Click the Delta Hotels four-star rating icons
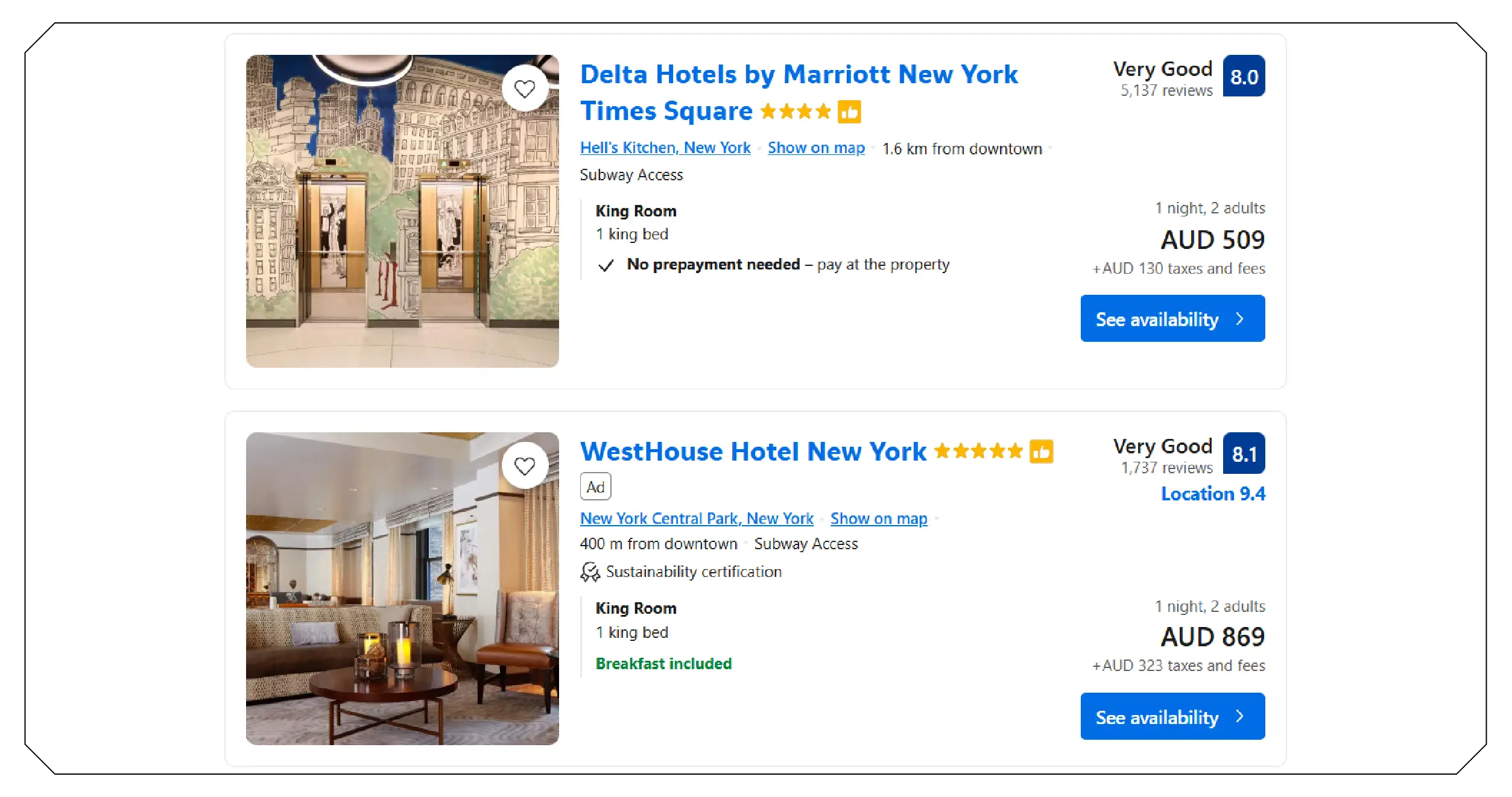Screen dimensions: 1512x797 tap(796, 112)
